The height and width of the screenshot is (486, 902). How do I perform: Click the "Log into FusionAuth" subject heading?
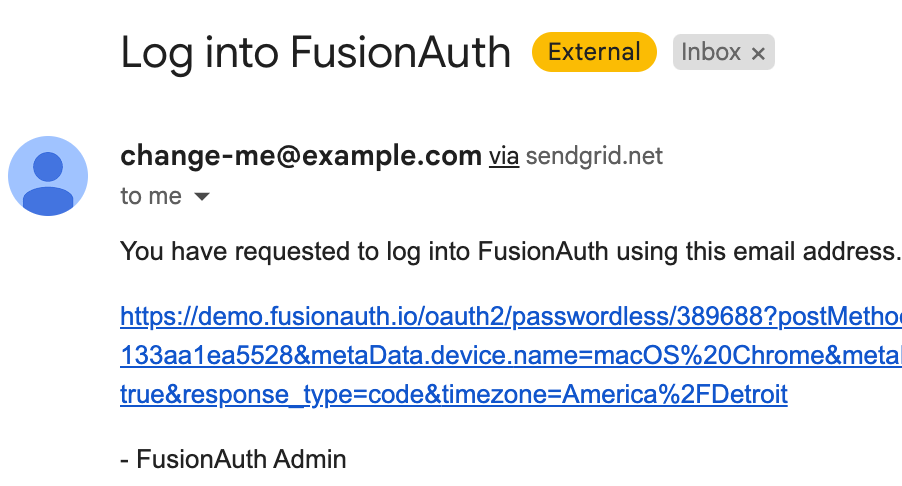316,53
